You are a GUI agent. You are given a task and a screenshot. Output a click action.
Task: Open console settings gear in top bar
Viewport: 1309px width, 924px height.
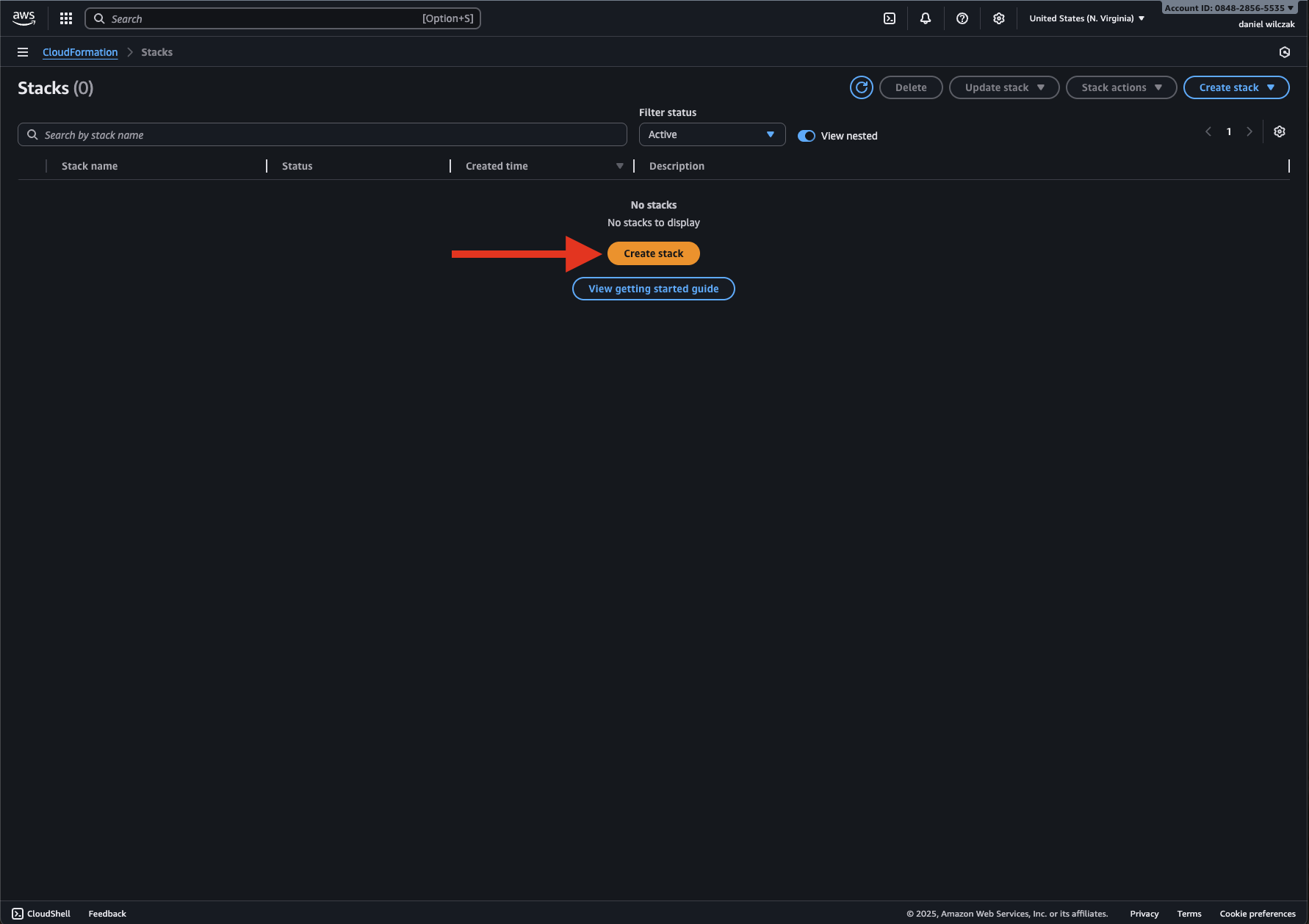pyautogui.click(x=999, y=18)
